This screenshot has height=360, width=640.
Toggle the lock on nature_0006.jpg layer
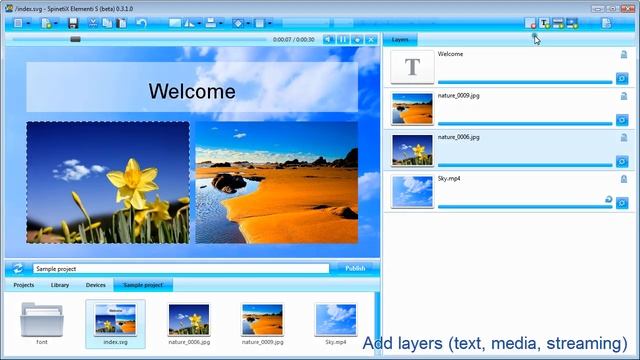click(624, 138)
